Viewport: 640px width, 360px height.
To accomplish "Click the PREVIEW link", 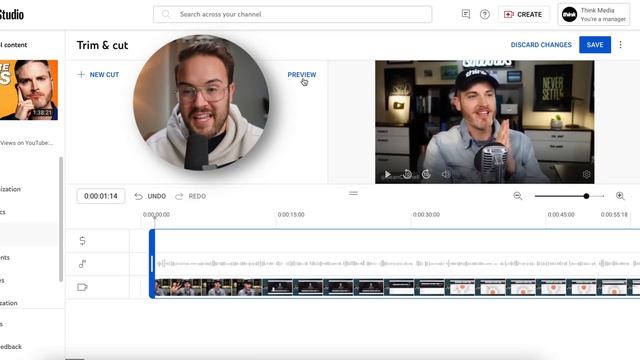I will click(302, 74).
